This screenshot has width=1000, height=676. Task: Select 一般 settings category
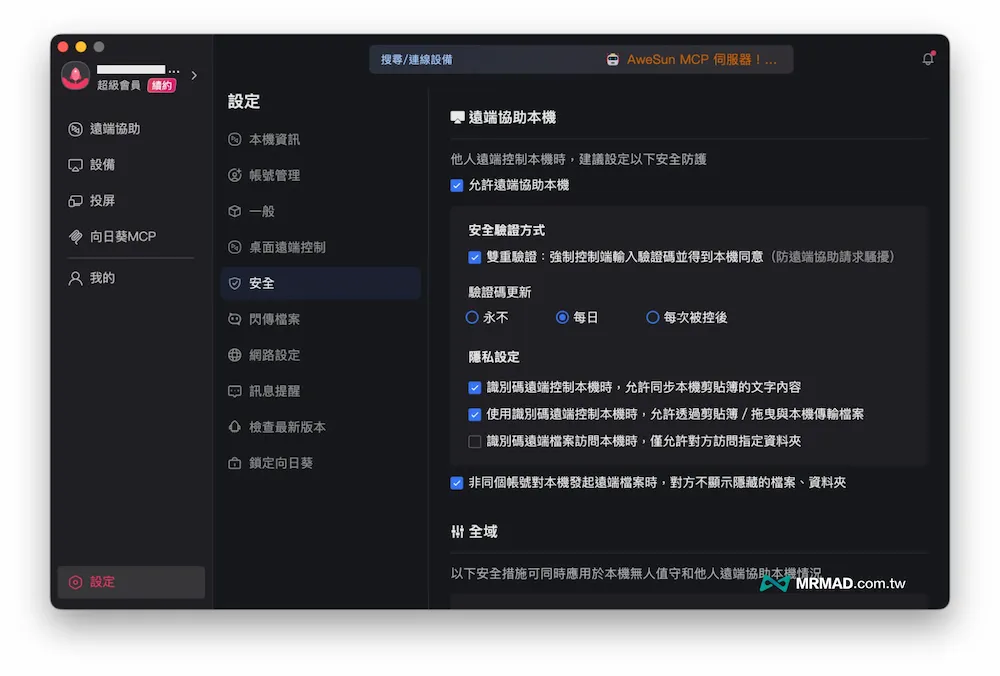[321, 211]
